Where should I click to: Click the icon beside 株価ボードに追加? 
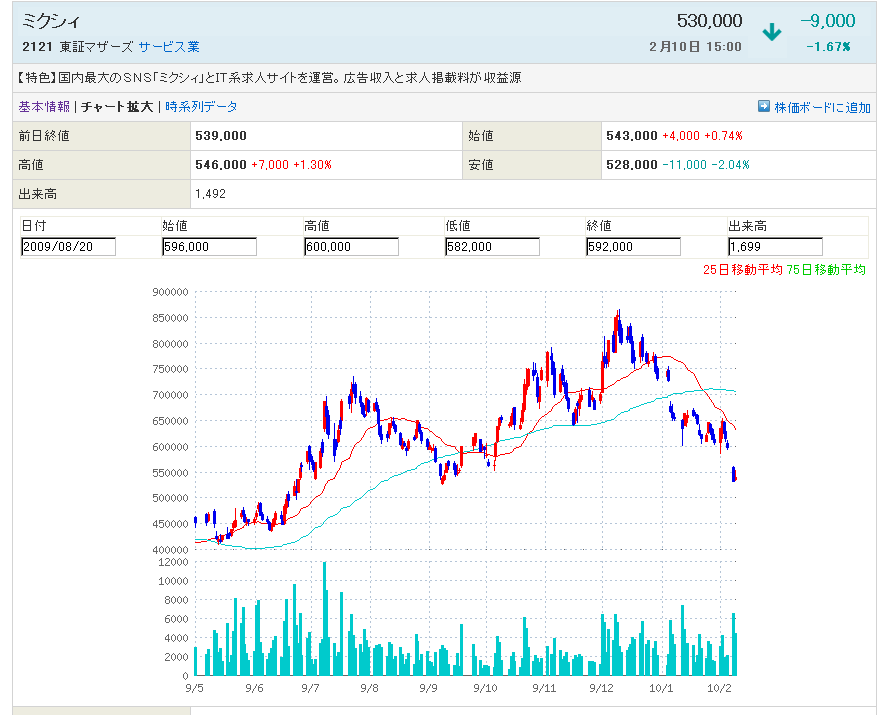764,107
